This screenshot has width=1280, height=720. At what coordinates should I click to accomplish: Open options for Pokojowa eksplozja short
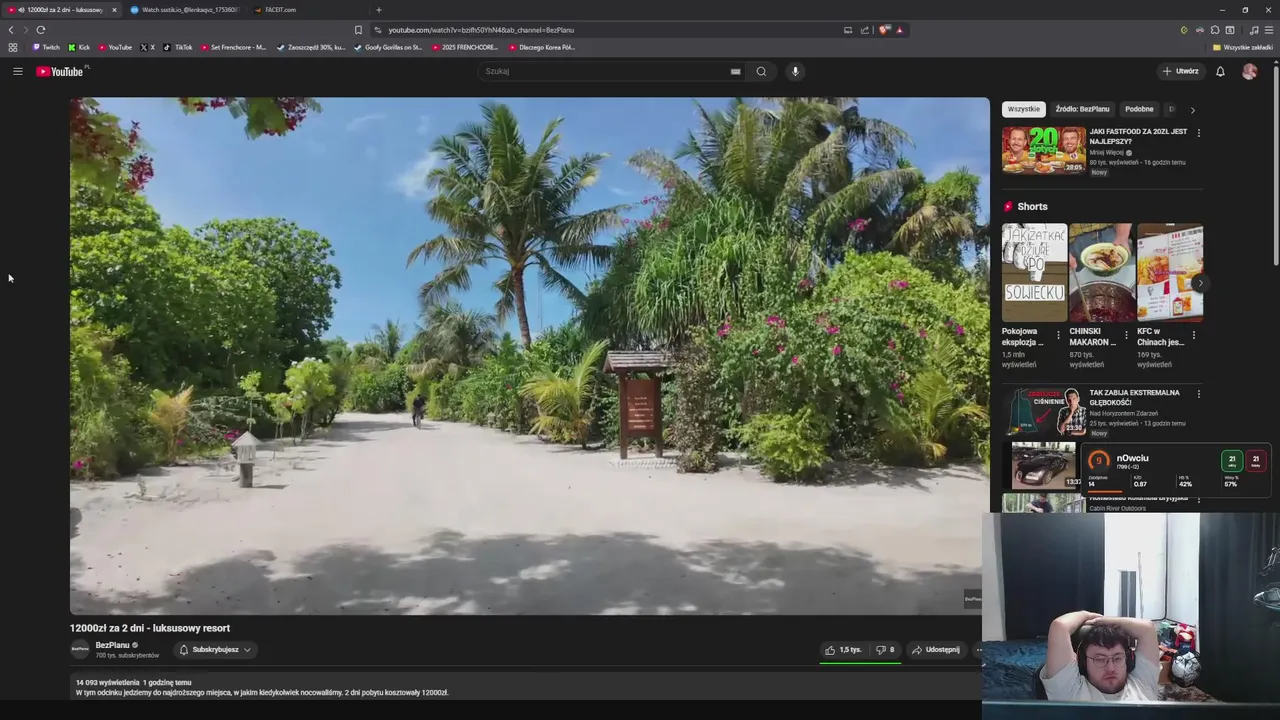1058,335
